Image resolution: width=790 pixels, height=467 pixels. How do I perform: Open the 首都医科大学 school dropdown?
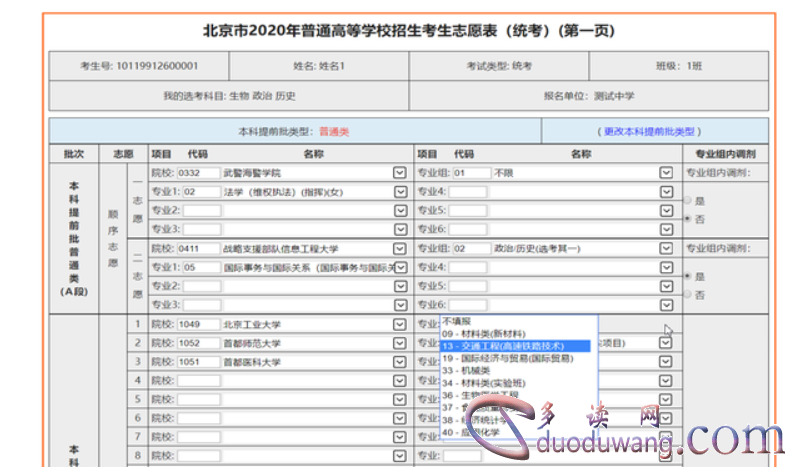[x=401, y=362]
